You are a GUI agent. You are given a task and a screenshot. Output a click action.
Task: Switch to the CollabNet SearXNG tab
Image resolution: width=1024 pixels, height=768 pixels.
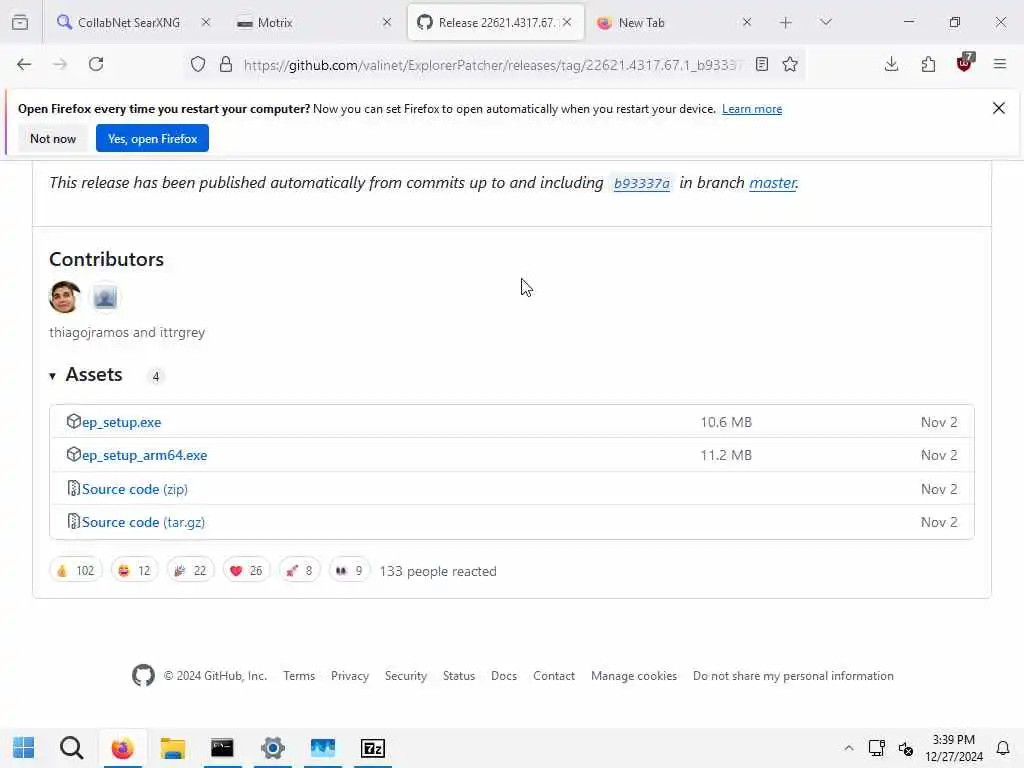[x=128, y=23]
